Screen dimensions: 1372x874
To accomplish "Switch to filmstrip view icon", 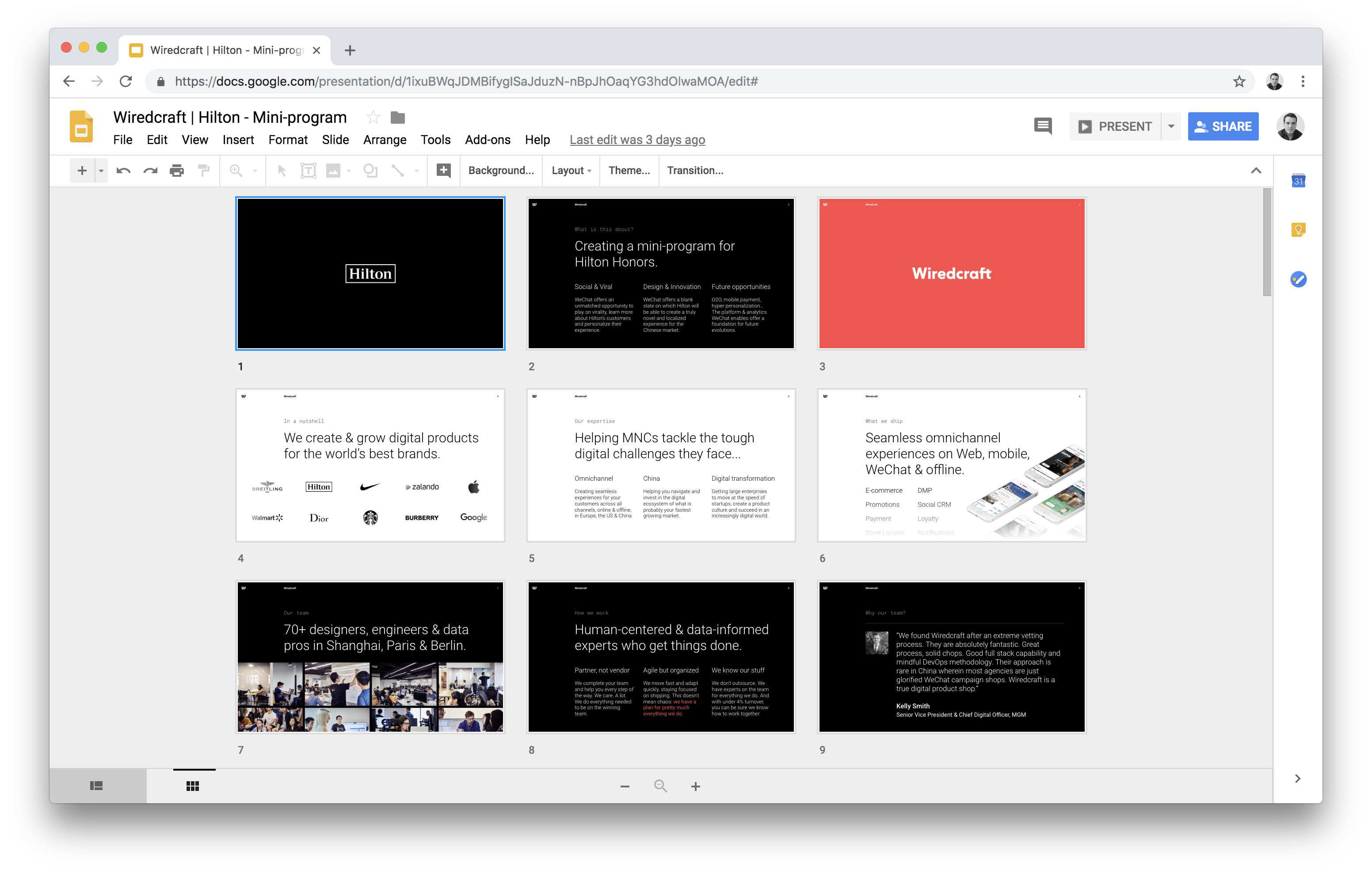I will point(96,786).
